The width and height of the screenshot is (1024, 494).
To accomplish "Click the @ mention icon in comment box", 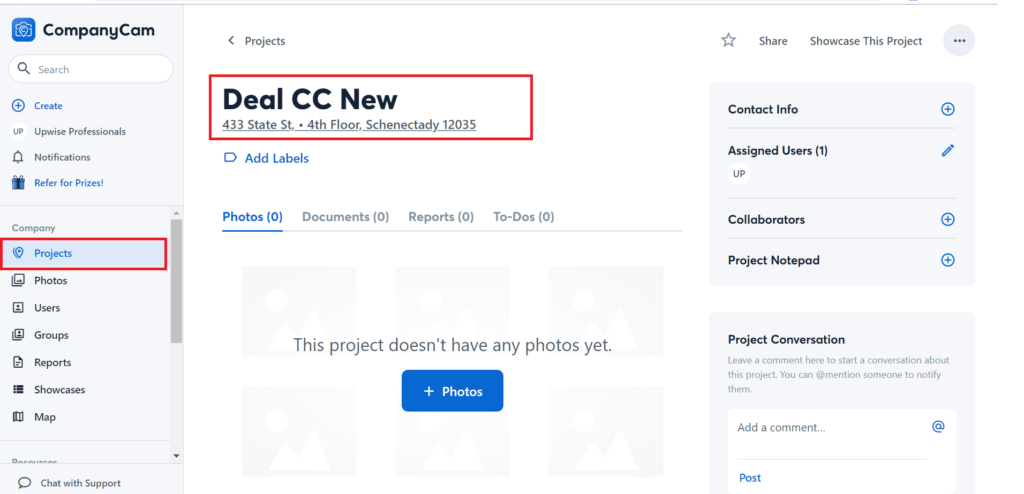I will click(938, 427).
